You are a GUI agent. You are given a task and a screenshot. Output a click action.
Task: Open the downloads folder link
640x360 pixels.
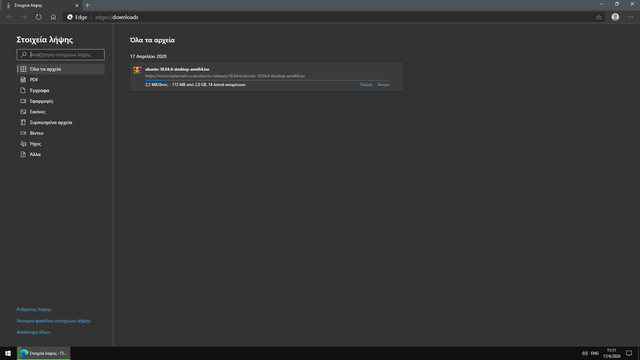click(53, 321)
